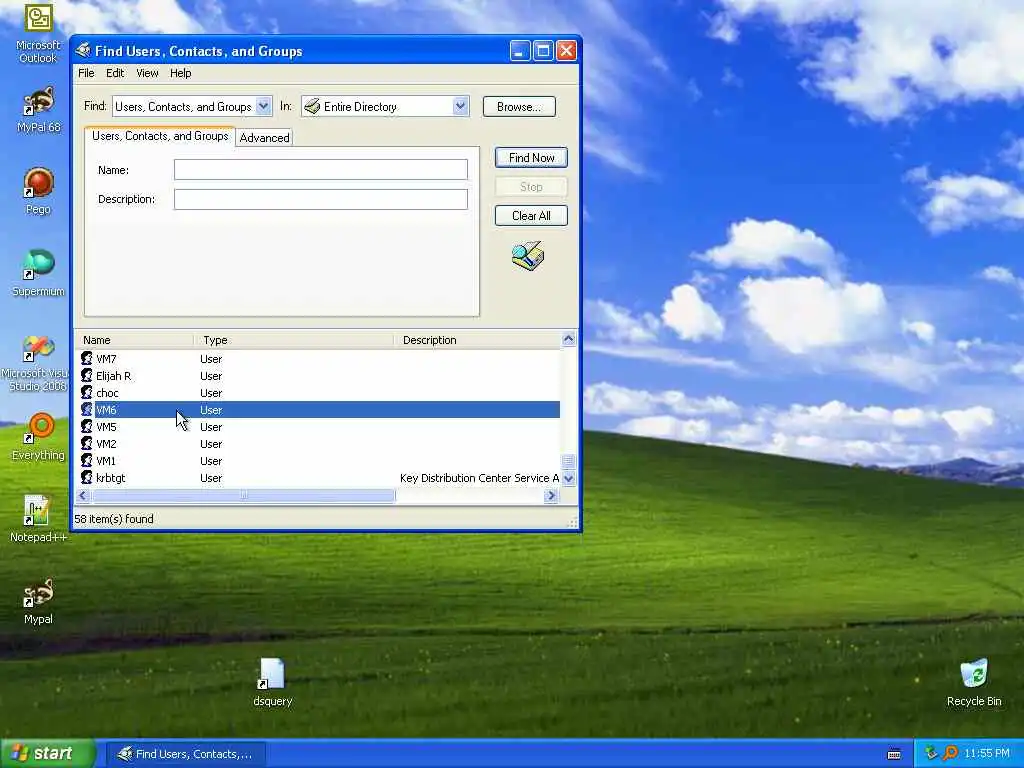Screen dimensions: 1024x768
Task: Click the horizontal scrollbar thumb
Action: (243, 496)
